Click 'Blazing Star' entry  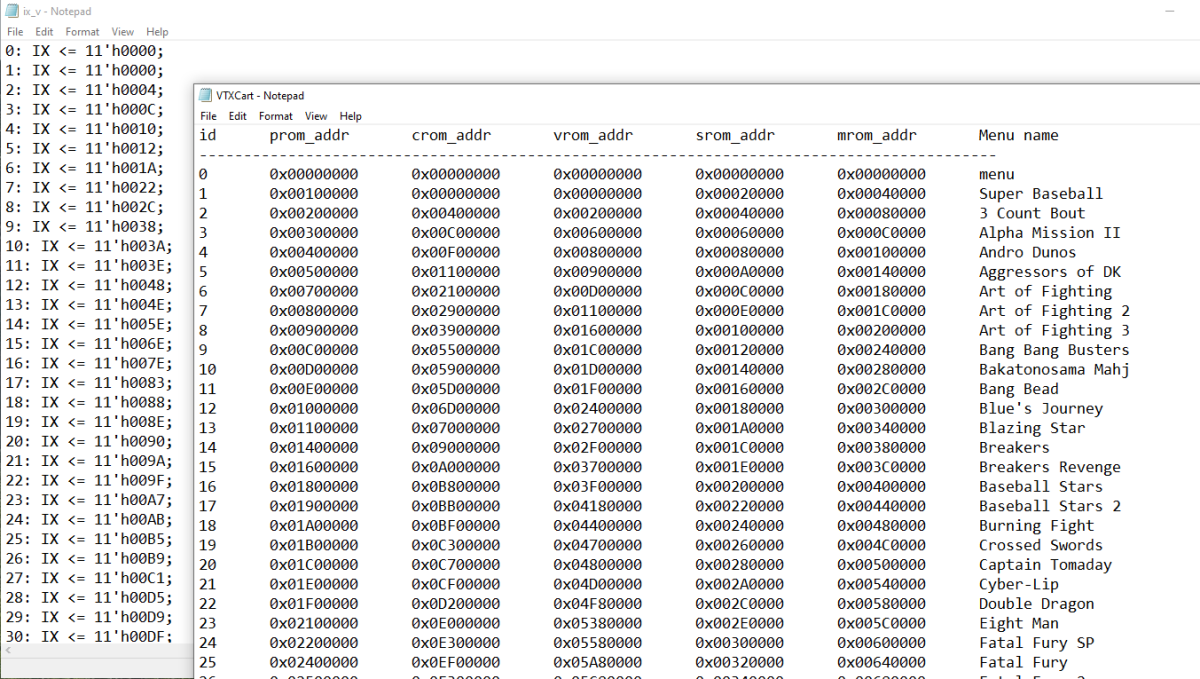pyautogui.click(x=1032, y=428)
